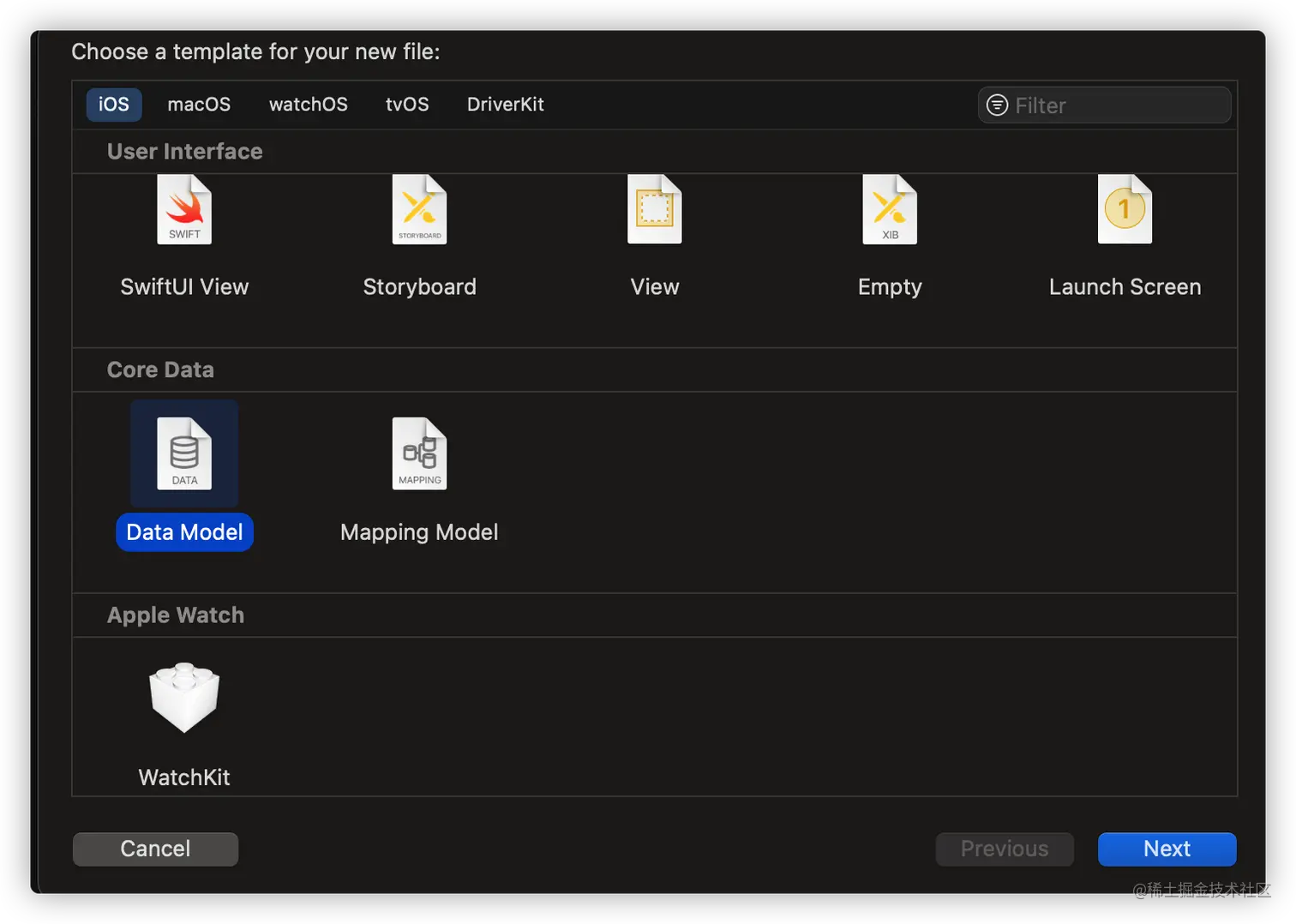Viewport: 1296px width, 924px height.
Task: Click the Previous button
Action: click(1005, 849)
